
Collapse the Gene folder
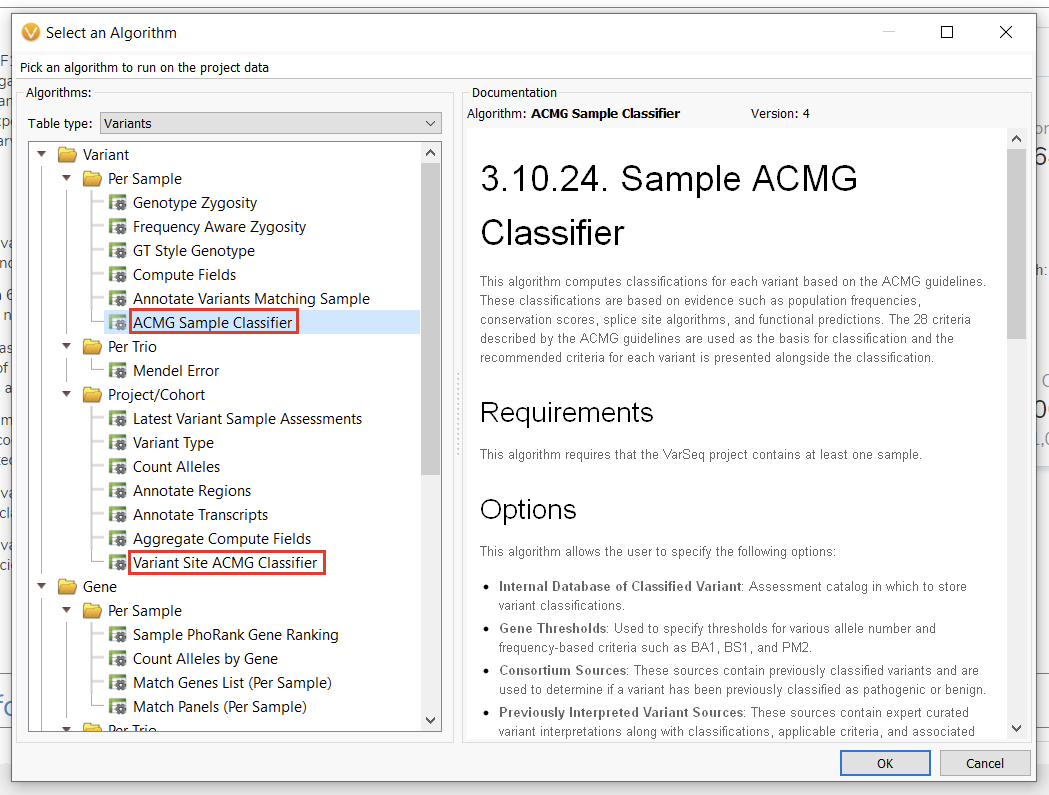(42, 586)
